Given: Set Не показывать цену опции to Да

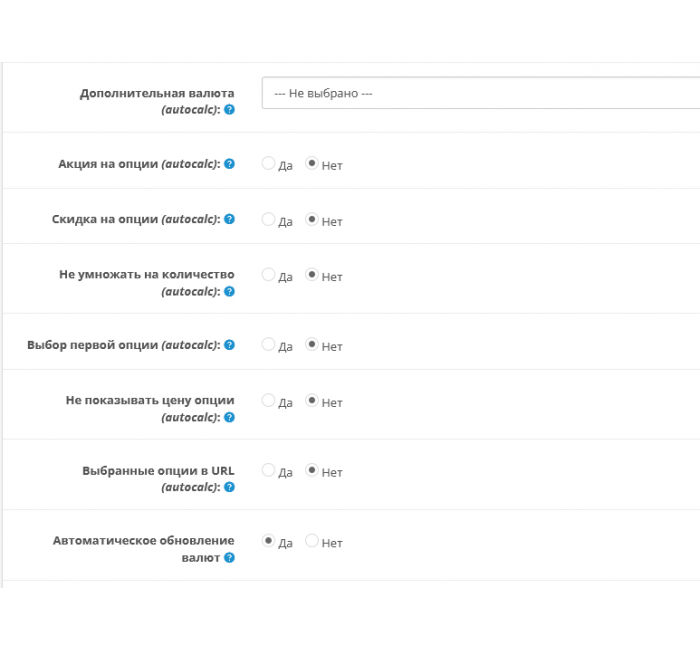Looking at the screenshot, I should tap(268, 400).
